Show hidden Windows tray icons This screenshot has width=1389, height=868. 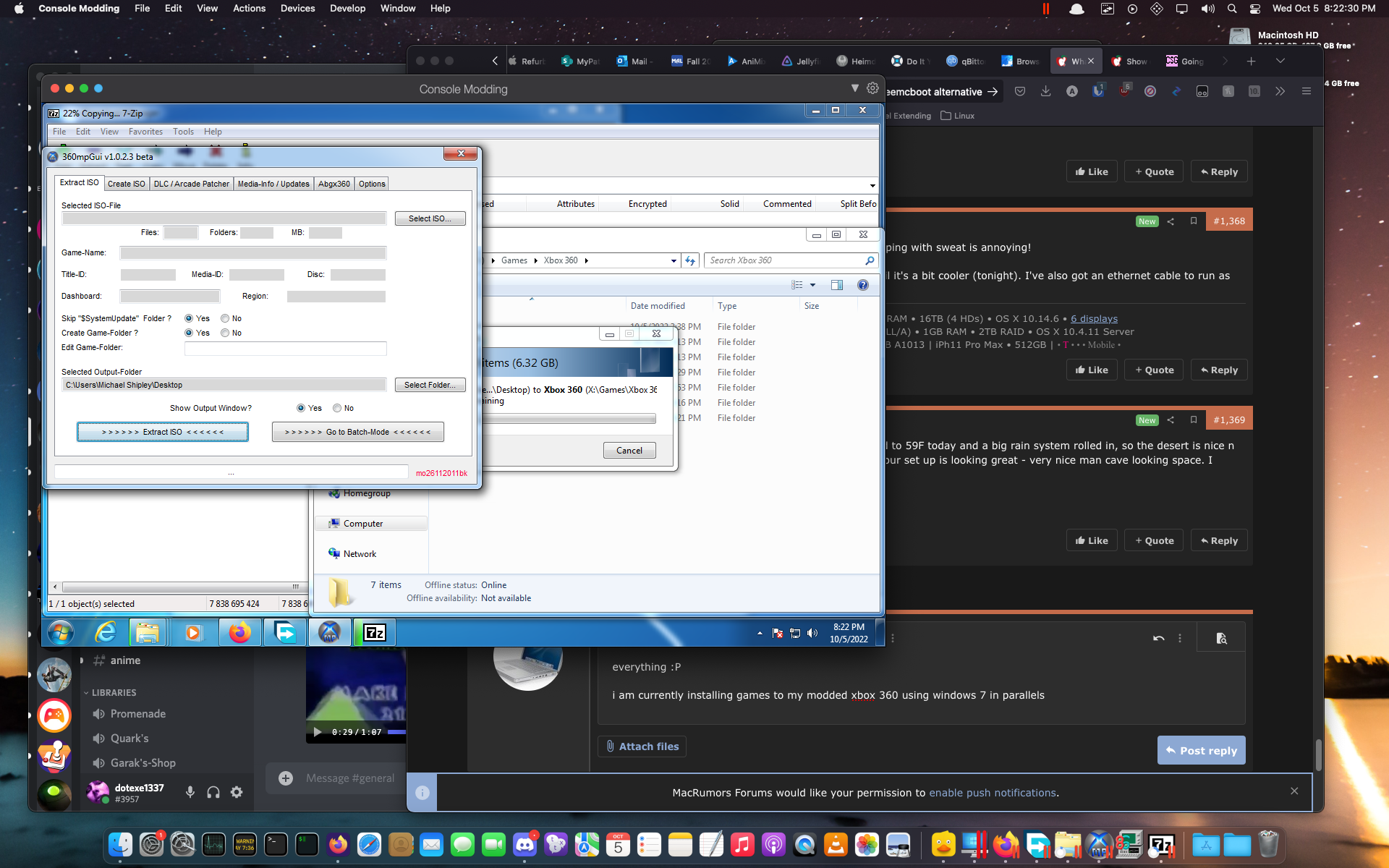click(x=760, y=633)
